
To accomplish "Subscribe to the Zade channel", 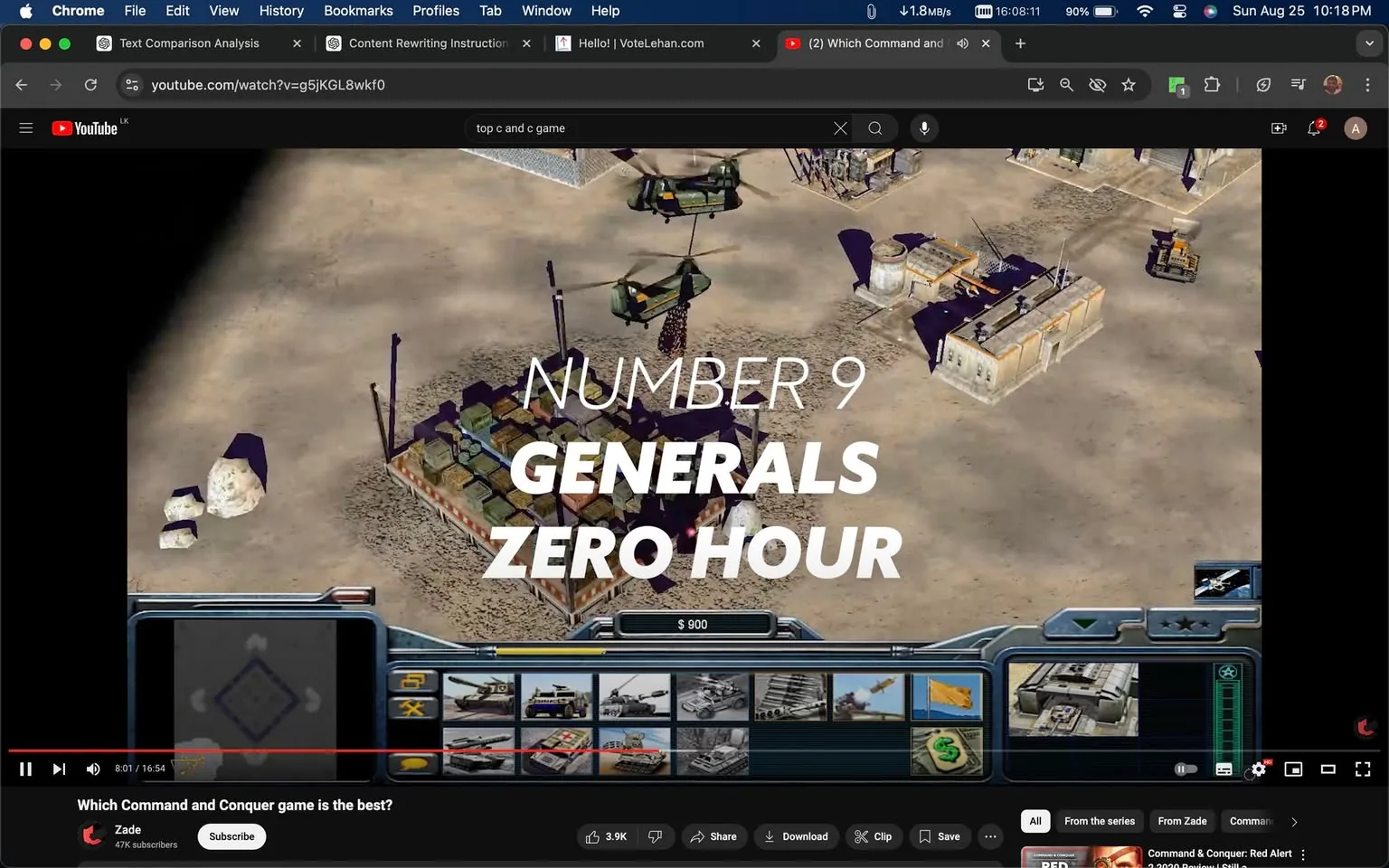I will (x=231, y=836).
